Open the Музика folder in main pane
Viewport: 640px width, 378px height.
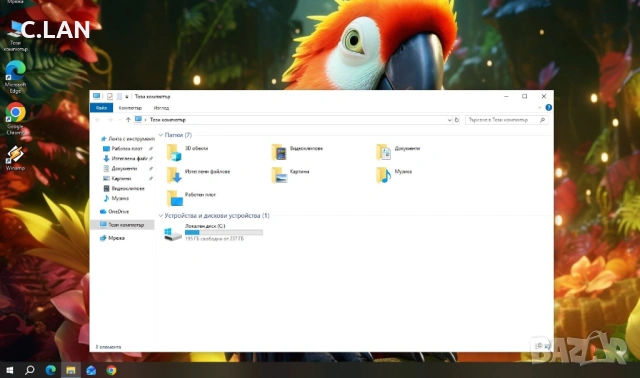click(394, 175)
